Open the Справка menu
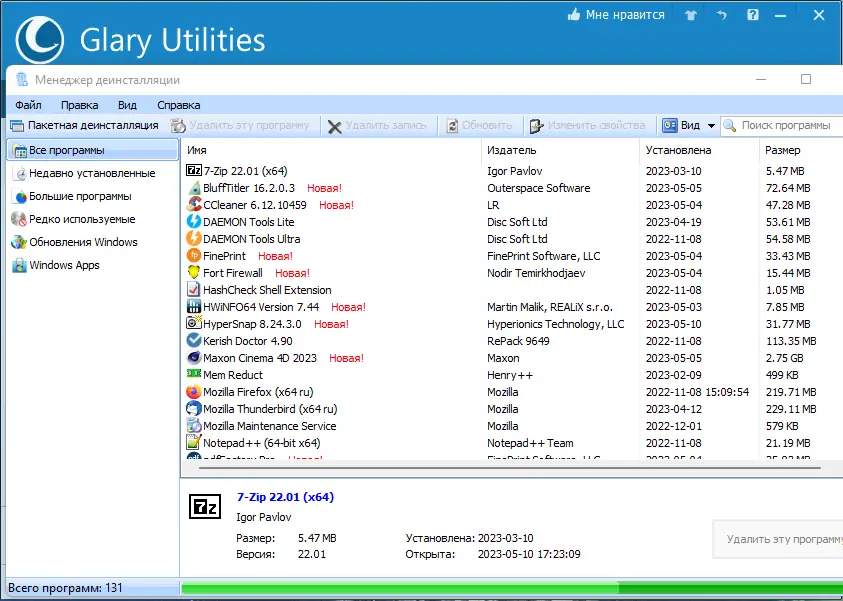Image resolution: width=843 pixels, height=601 pixels. 178,105
